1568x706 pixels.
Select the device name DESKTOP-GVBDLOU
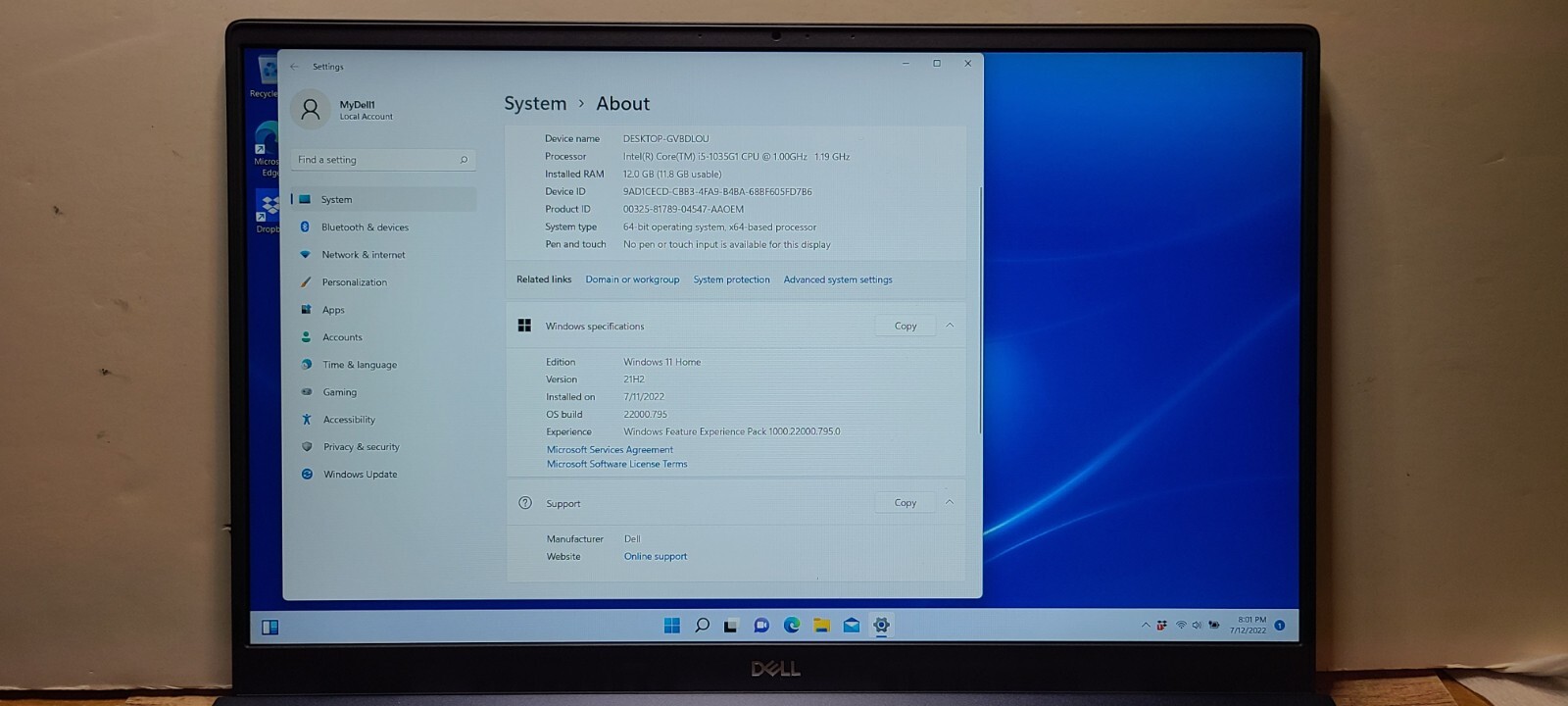tap(665, 139)
